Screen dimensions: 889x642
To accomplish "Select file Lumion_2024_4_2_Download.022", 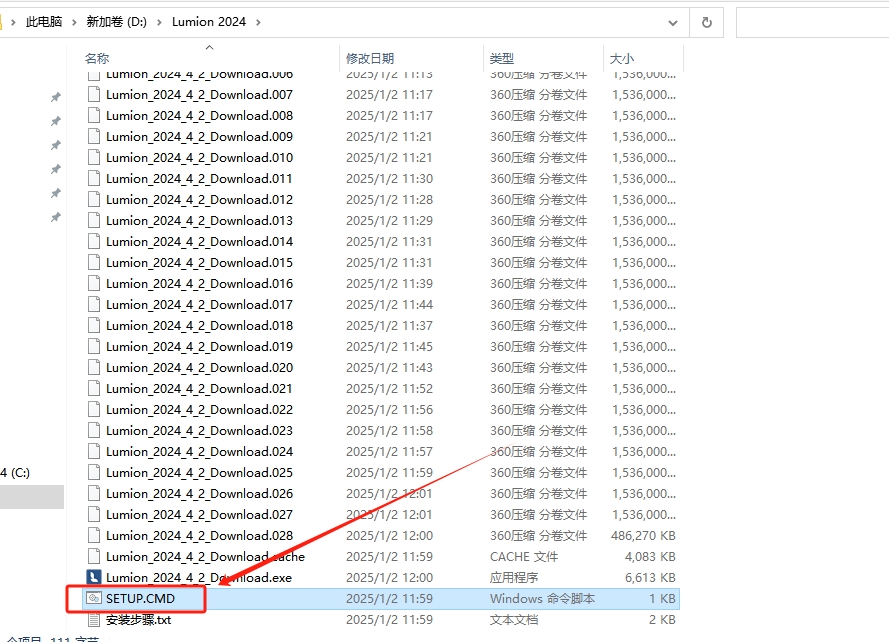I will [199, 409].
